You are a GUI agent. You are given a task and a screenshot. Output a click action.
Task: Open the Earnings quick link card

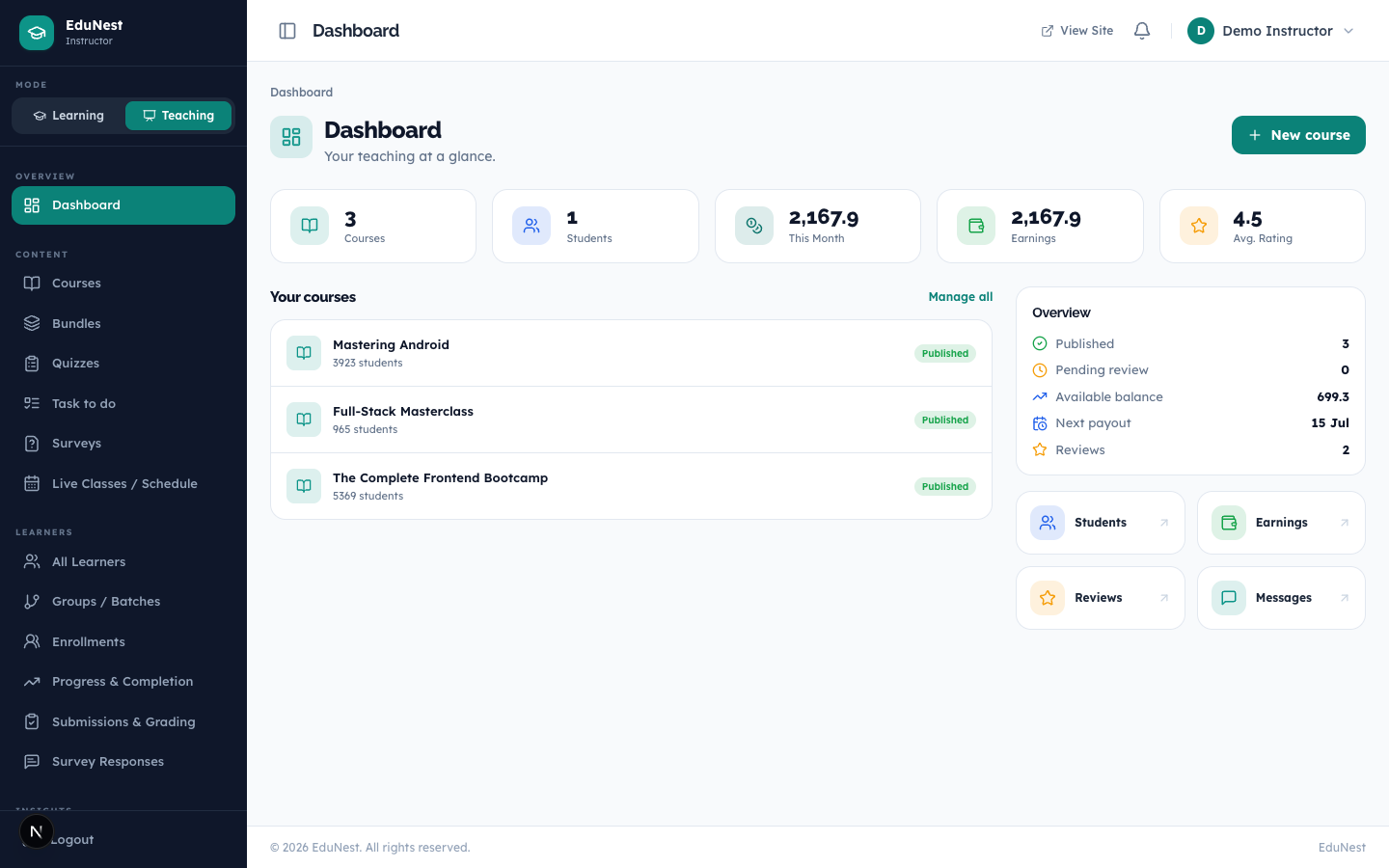tap(1281, 523)
